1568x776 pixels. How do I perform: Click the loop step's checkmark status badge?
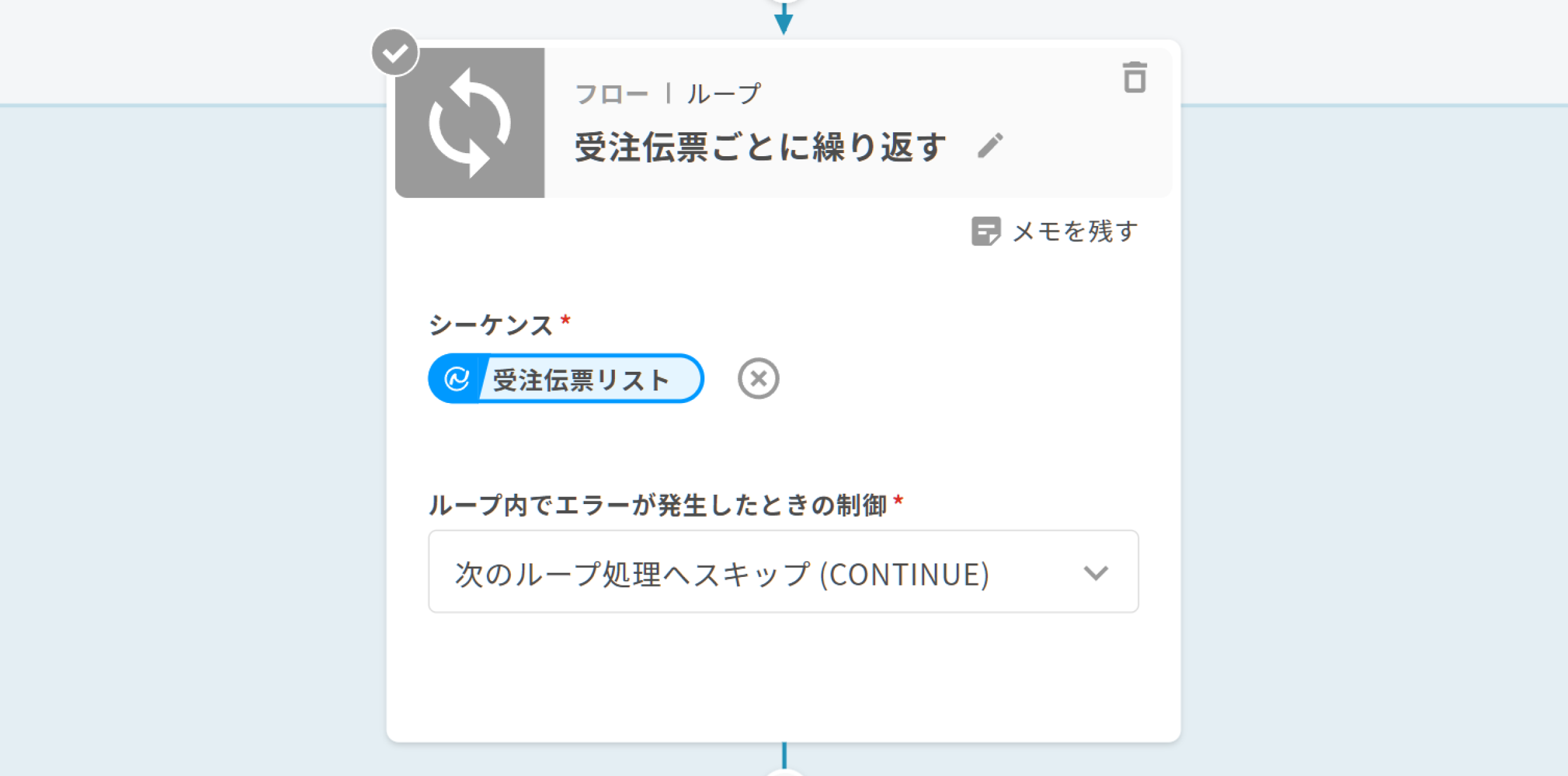pyautogui.click(x=395, y=53)
